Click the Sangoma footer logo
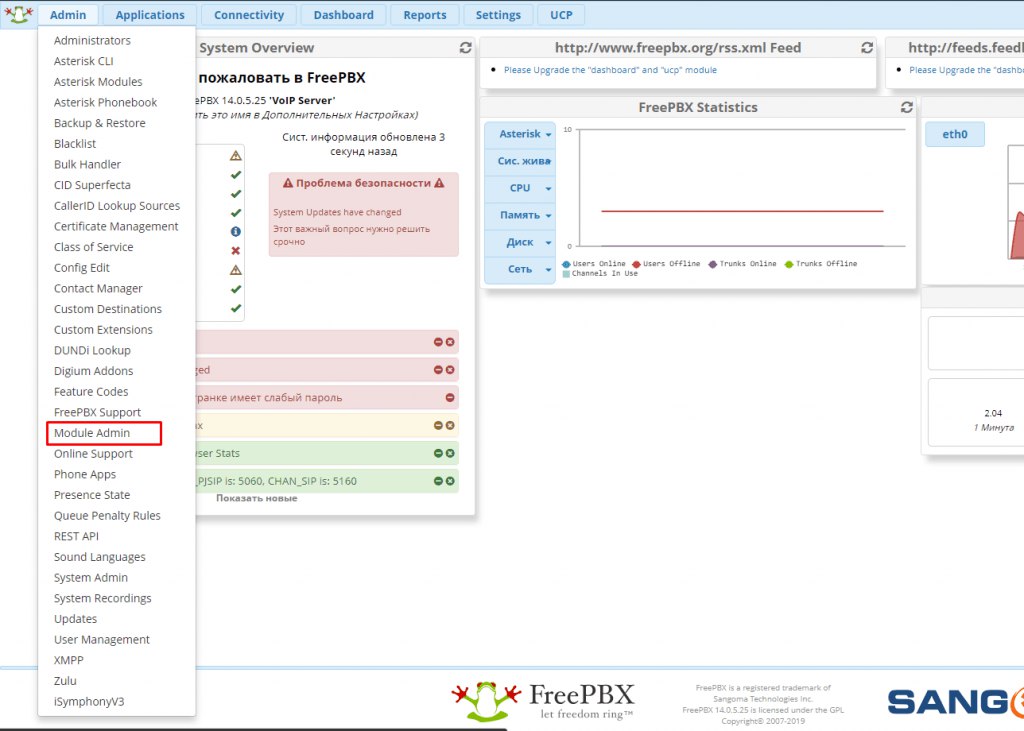The image size is (1024, 731). pyautogui.click(x=955, y=702)
